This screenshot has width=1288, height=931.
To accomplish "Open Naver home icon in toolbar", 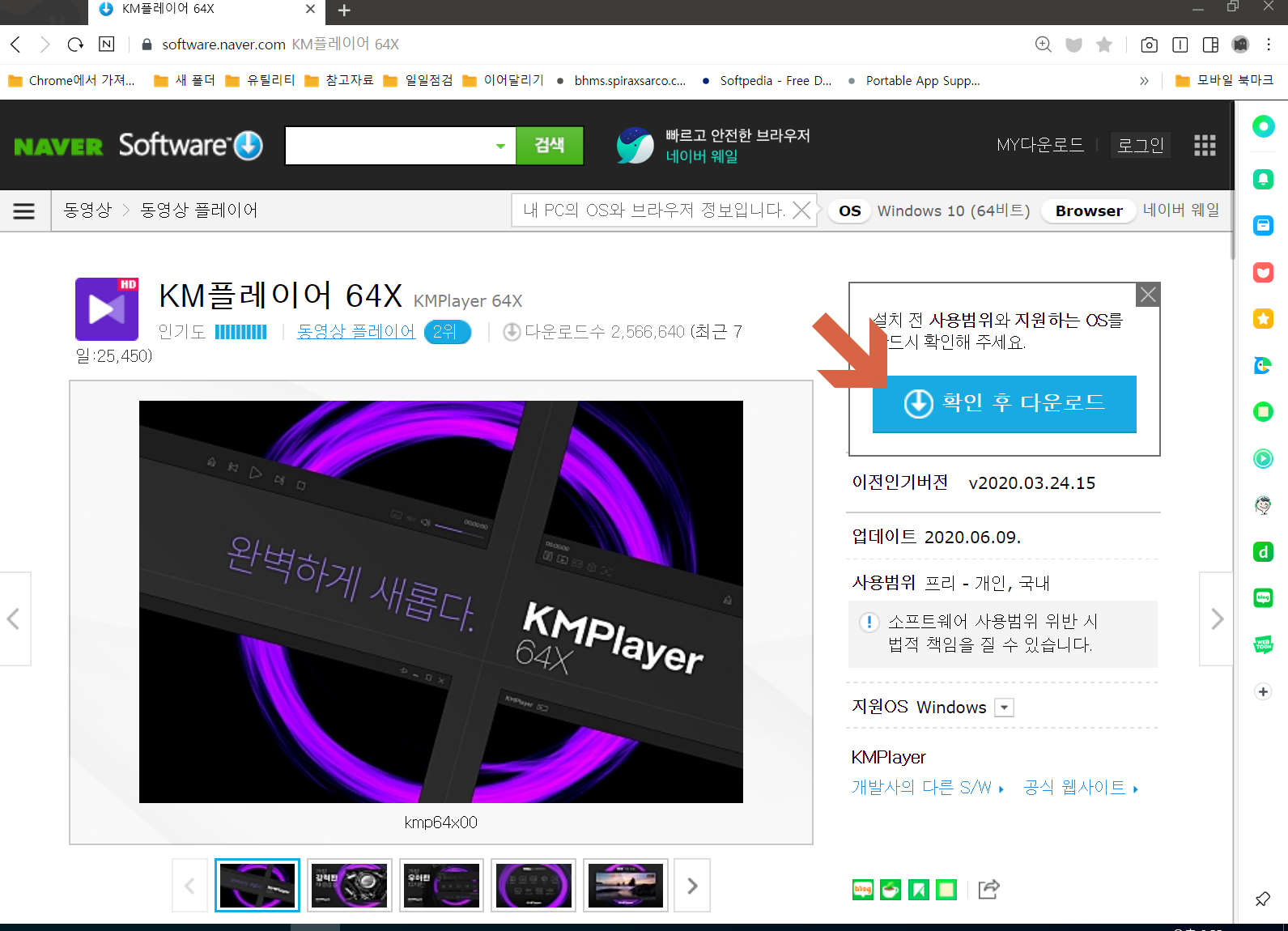I will tap(106, 45).
